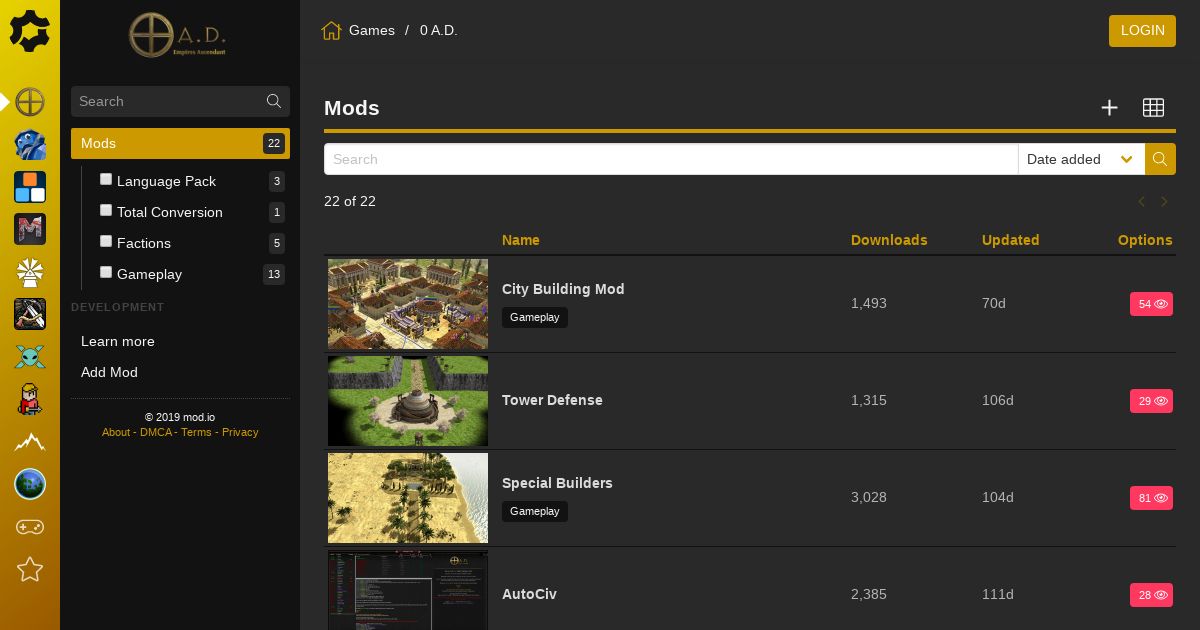Go to previous page chevron
Screen dimensions: 1200x630
(x=1141, y=202)
